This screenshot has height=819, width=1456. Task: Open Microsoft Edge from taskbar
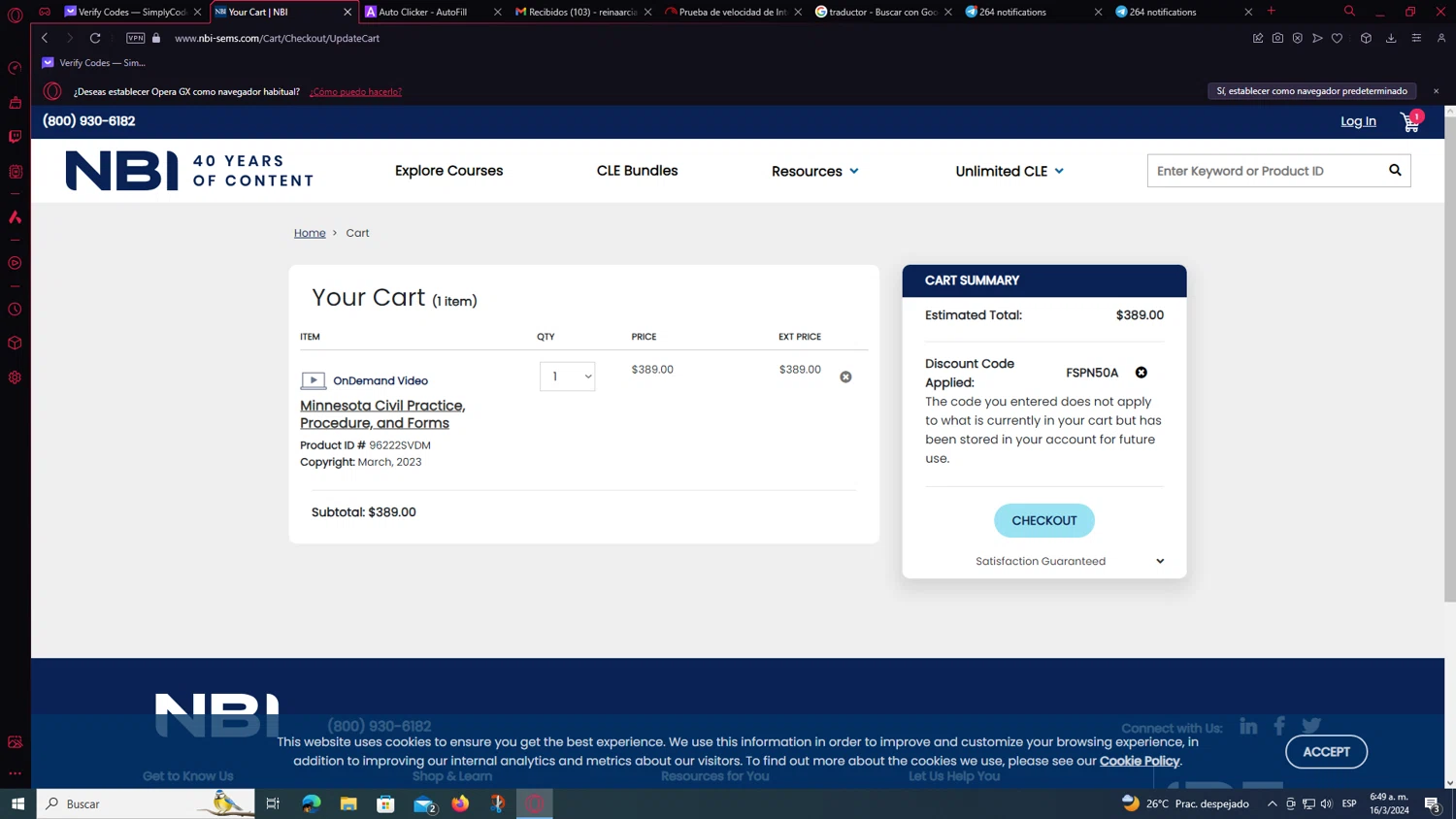tap(311, 803)
